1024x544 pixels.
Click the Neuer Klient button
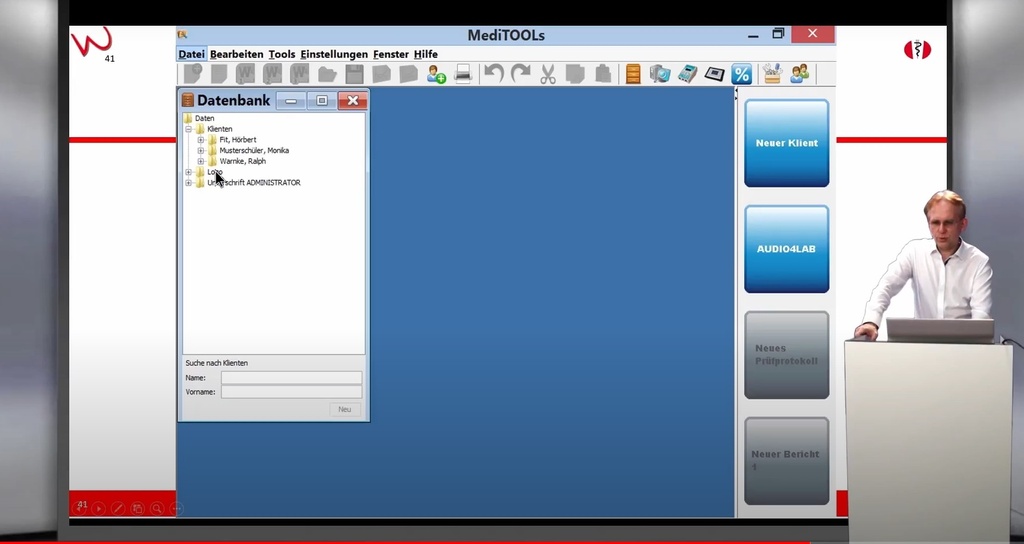pyautogui.click(x=787, y=143)
